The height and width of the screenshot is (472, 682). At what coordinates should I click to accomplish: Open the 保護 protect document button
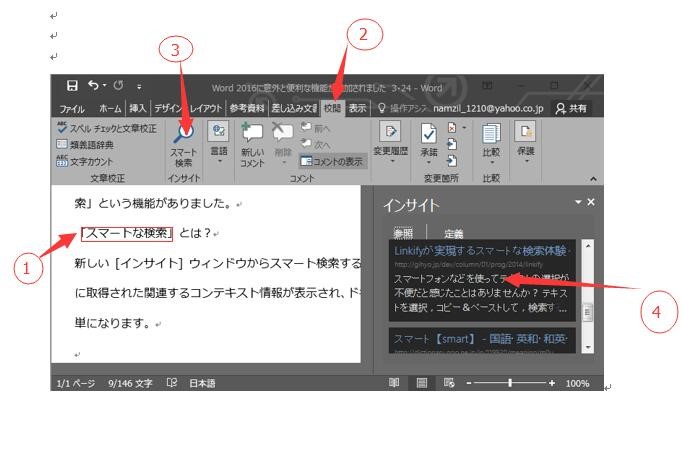(x=525, y=142)
